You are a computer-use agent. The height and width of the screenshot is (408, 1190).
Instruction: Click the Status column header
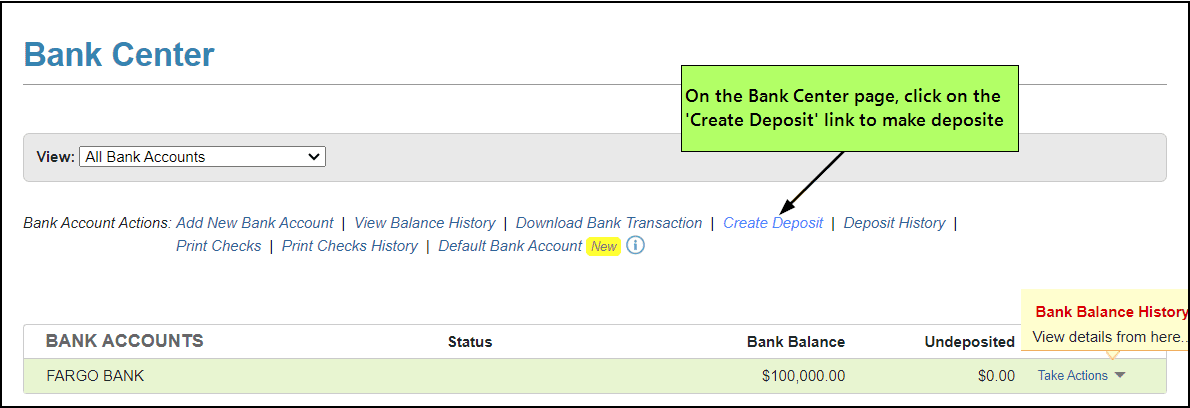[x=470, y=342]
